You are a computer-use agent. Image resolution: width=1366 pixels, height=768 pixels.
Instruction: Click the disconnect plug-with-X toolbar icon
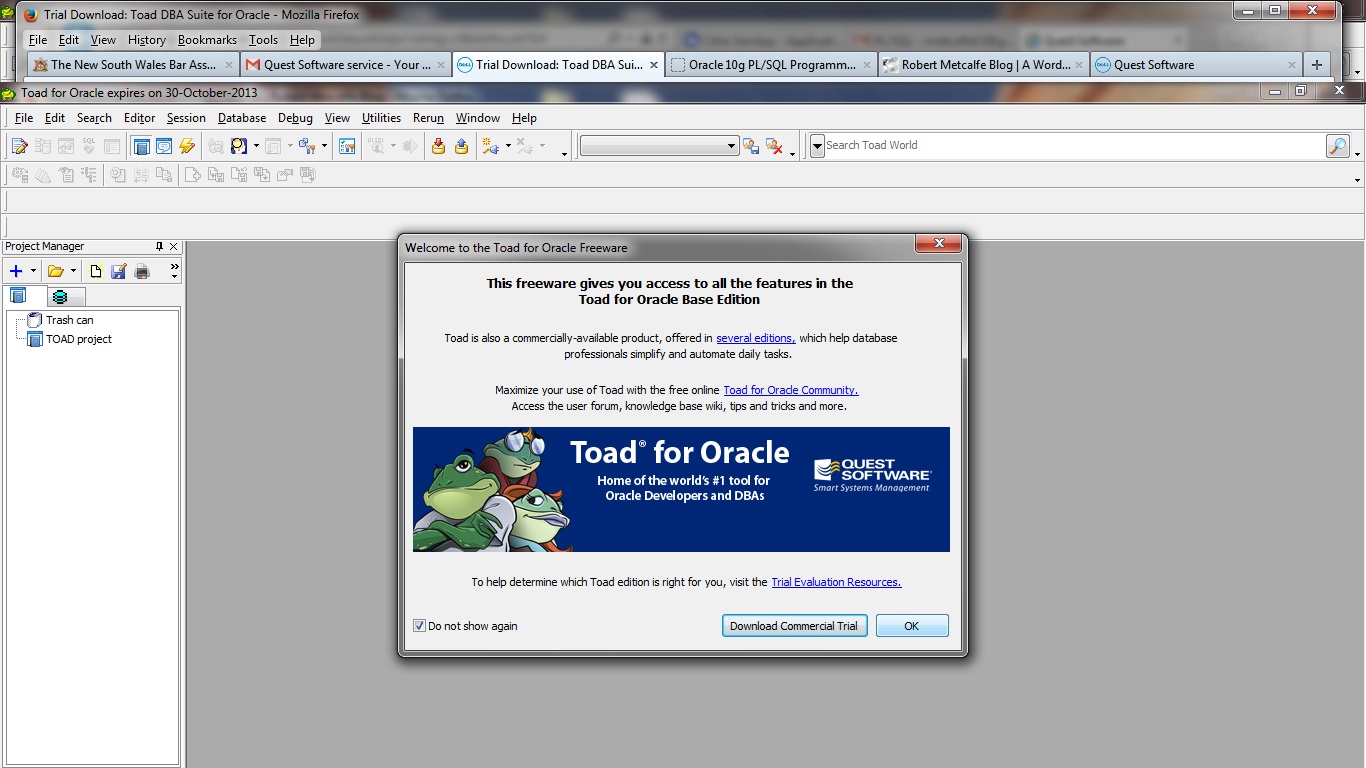coord(524,146)
